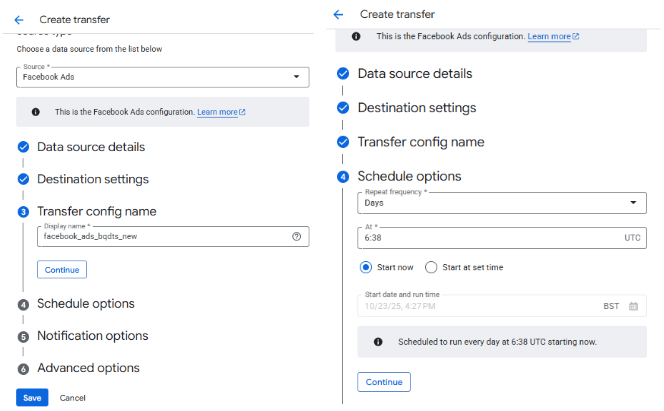Click Continue below the Display name field
This screenshot has width=664, height=411.
62,270
